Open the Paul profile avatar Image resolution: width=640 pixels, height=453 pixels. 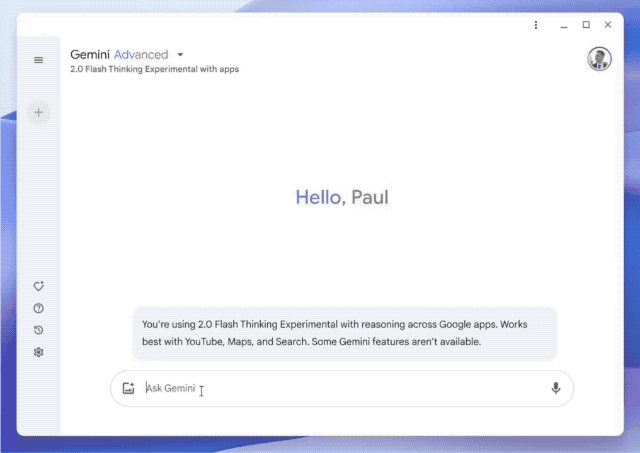coord(598,59)
